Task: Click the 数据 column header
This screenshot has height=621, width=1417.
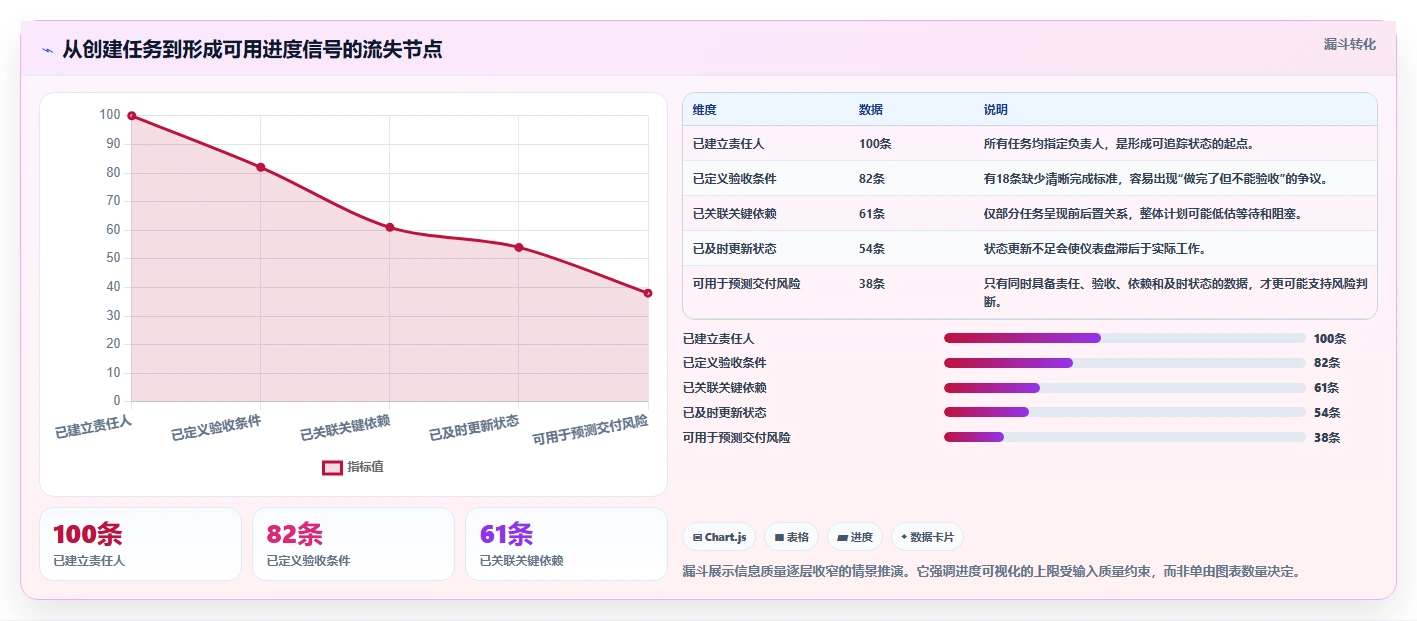Action: pyautogui.click(x=911, y=110)
